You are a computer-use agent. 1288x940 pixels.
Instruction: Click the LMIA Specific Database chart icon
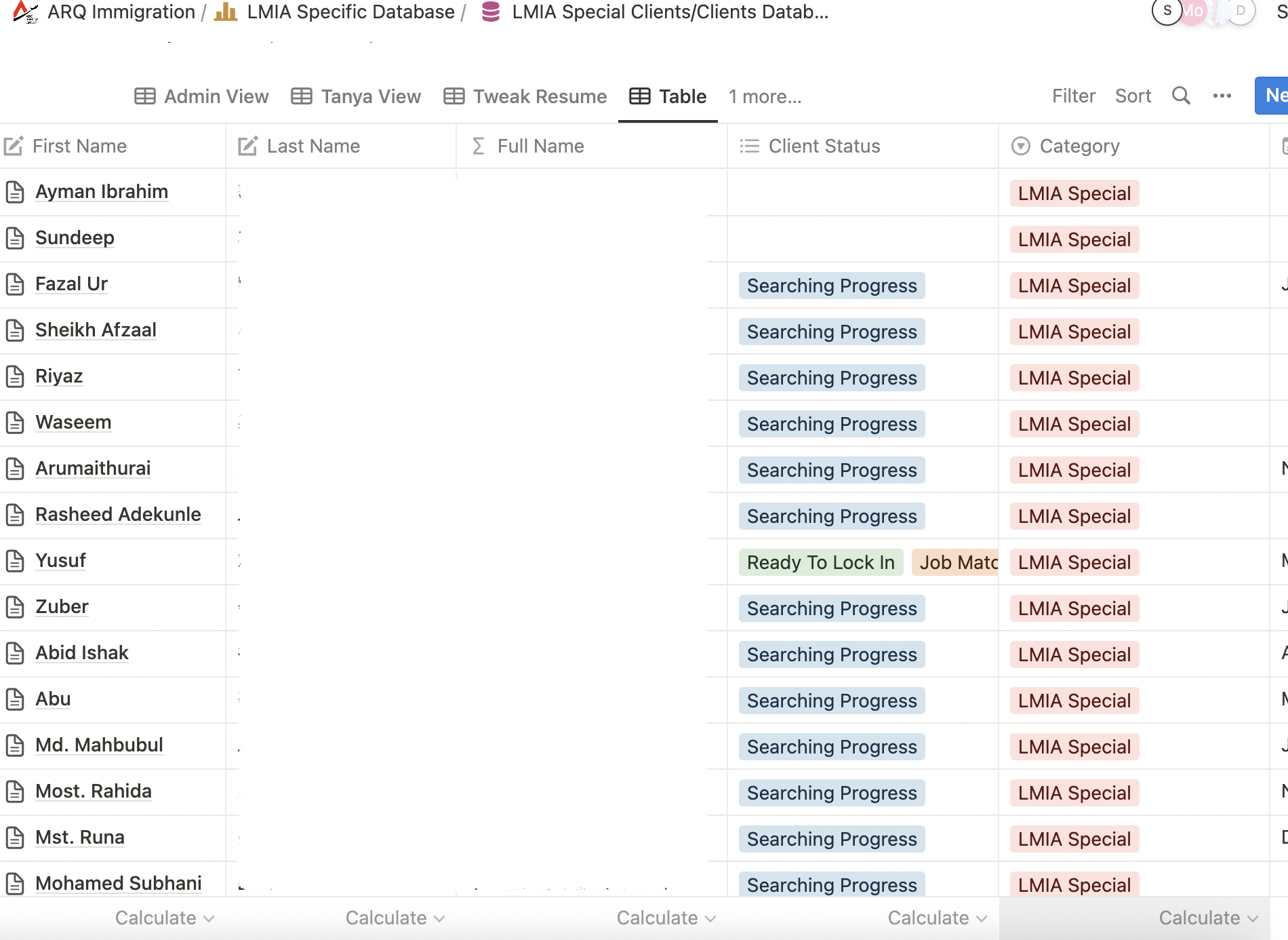point(226,12)
